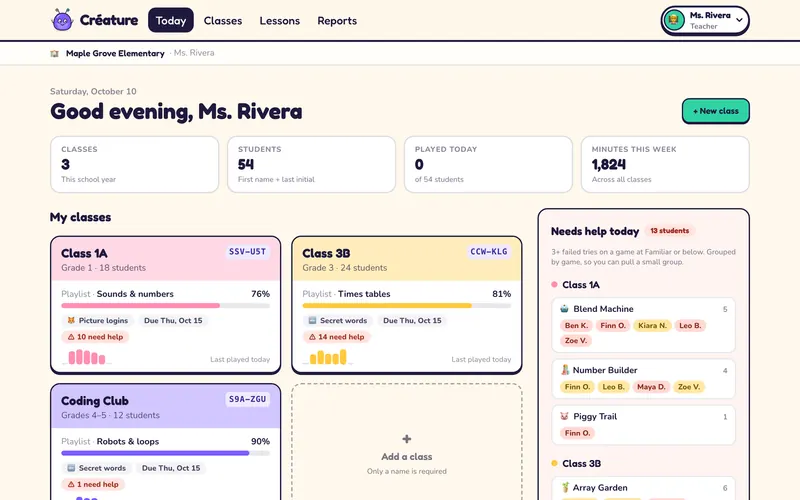The width and height of the screenshot is (800, 500).
Task: Select Leo B. in Number Builder
Action: pos(613,387)
